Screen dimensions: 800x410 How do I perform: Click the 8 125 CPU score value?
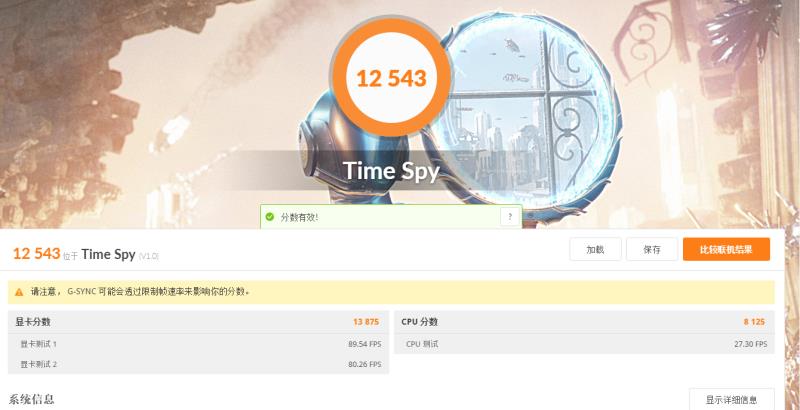click(754, 322)
